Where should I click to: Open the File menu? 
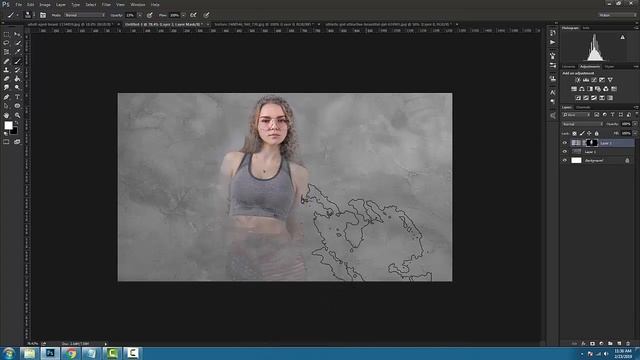[18, 4]
